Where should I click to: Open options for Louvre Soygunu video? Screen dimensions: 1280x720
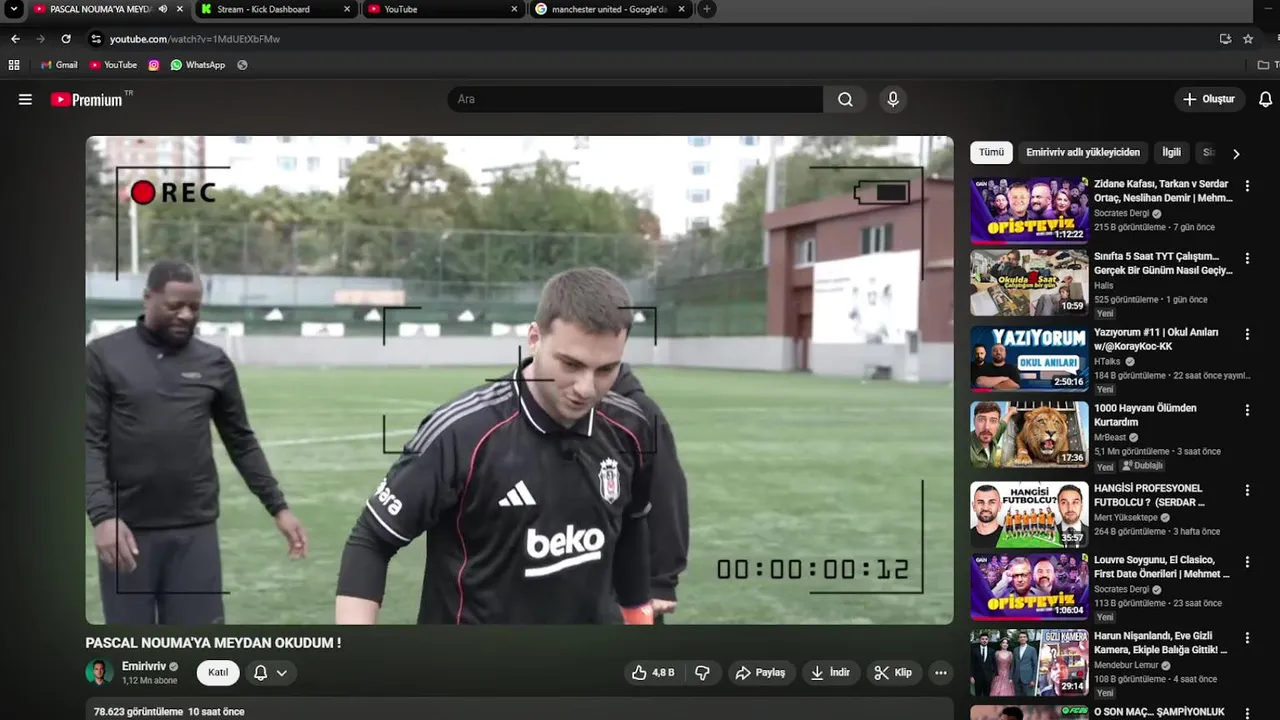coord(1247,562)
